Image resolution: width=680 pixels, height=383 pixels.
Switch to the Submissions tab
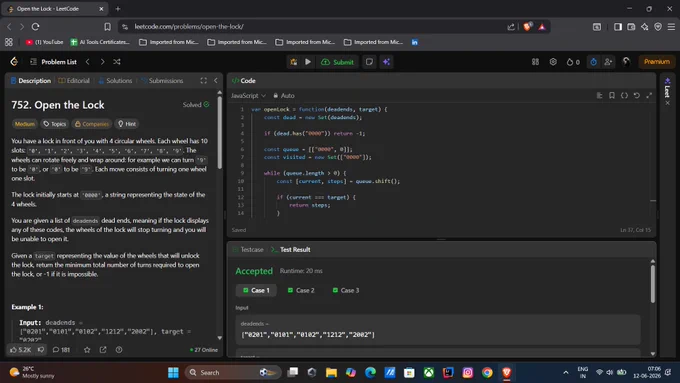point(162,81)
